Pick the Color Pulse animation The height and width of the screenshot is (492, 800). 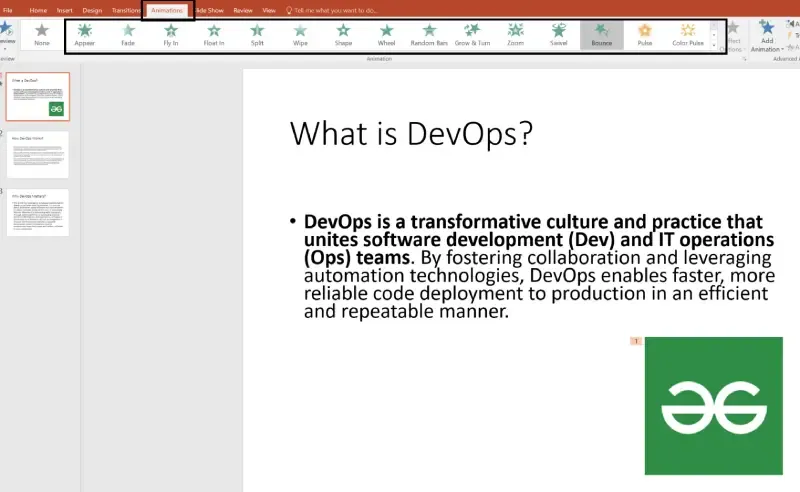click(x=688, y=35)
